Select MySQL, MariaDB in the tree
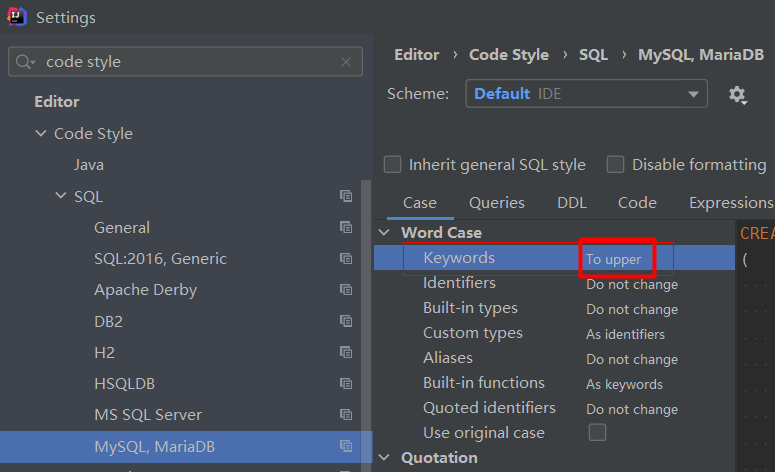Viewport: 775px width, 472px height. pyautogui.click(x=154, y=446)
